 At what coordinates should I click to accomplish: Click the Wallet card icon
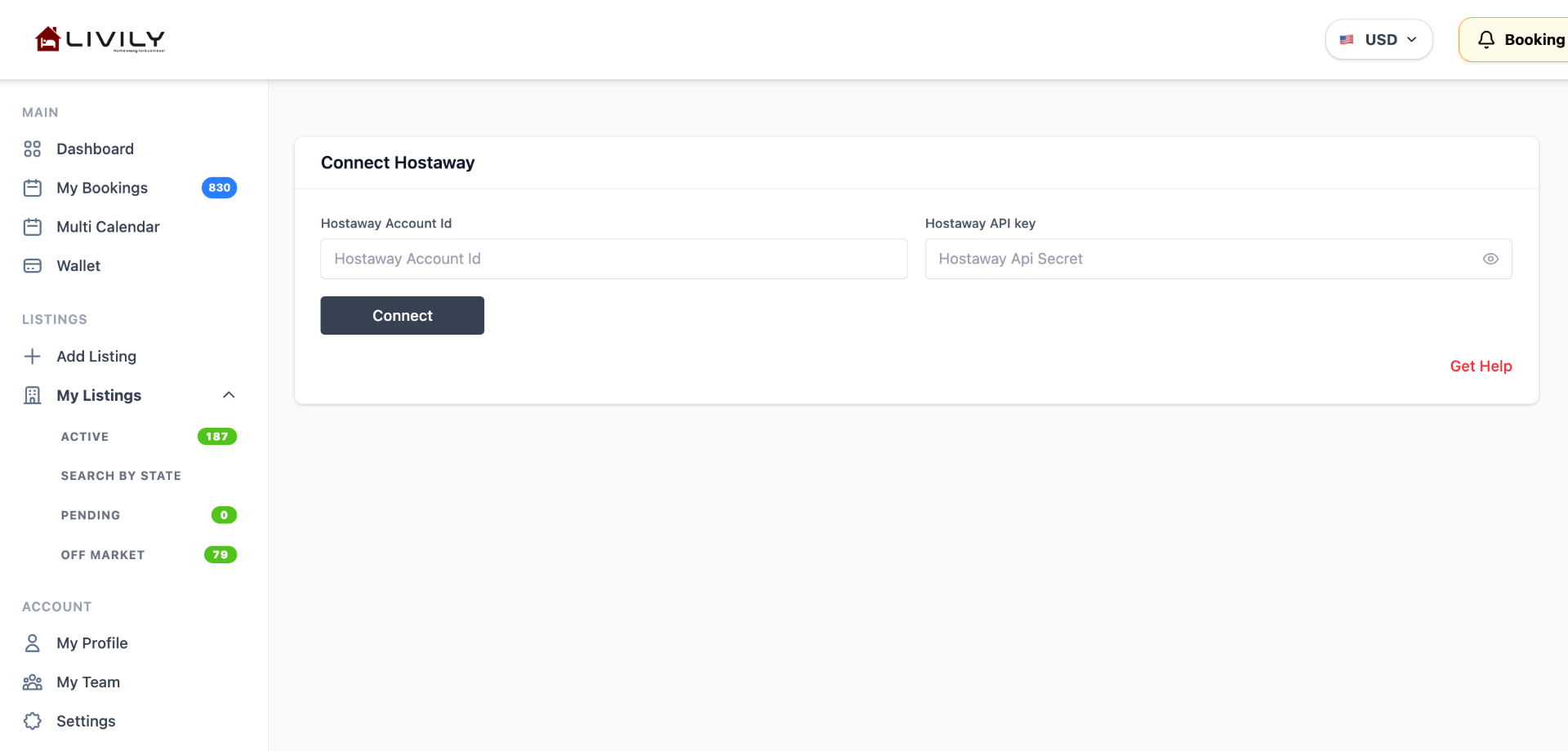33,265
